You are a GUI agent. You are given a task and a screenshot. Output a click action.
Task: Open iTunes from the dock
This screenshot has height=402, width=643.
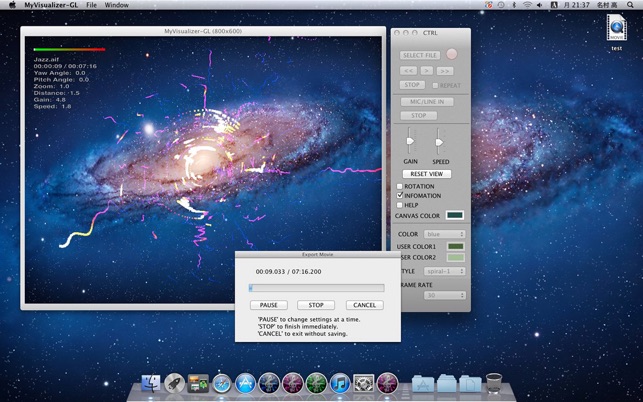340,384
